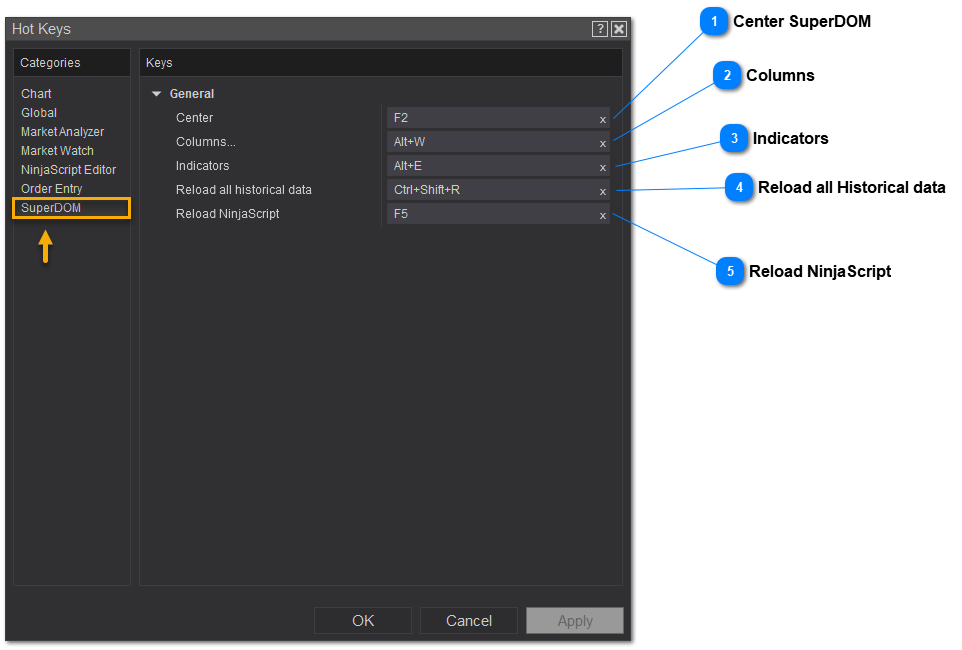Click the Reload all historical data label
The height and width of the screenshot is (650, 962).
pyautogui.click(x=244, y=190)
